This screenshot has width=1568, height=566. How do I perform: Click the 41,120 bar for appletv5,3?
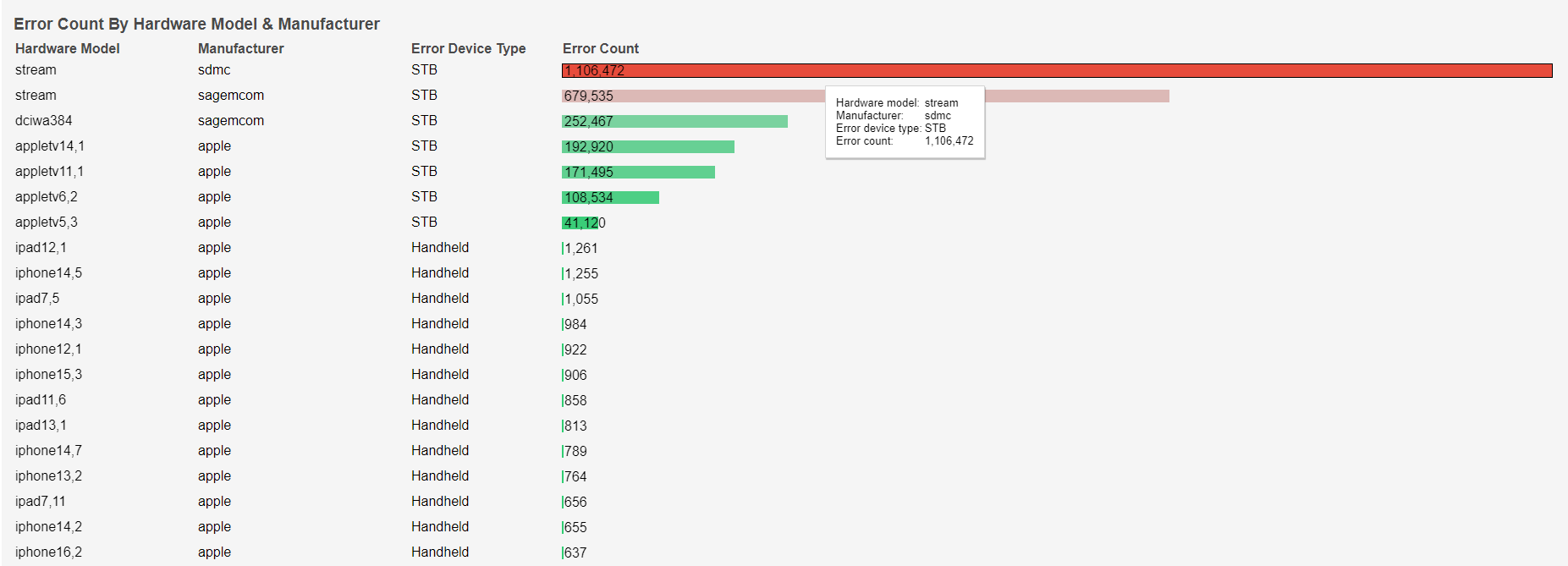click(580, 223)
